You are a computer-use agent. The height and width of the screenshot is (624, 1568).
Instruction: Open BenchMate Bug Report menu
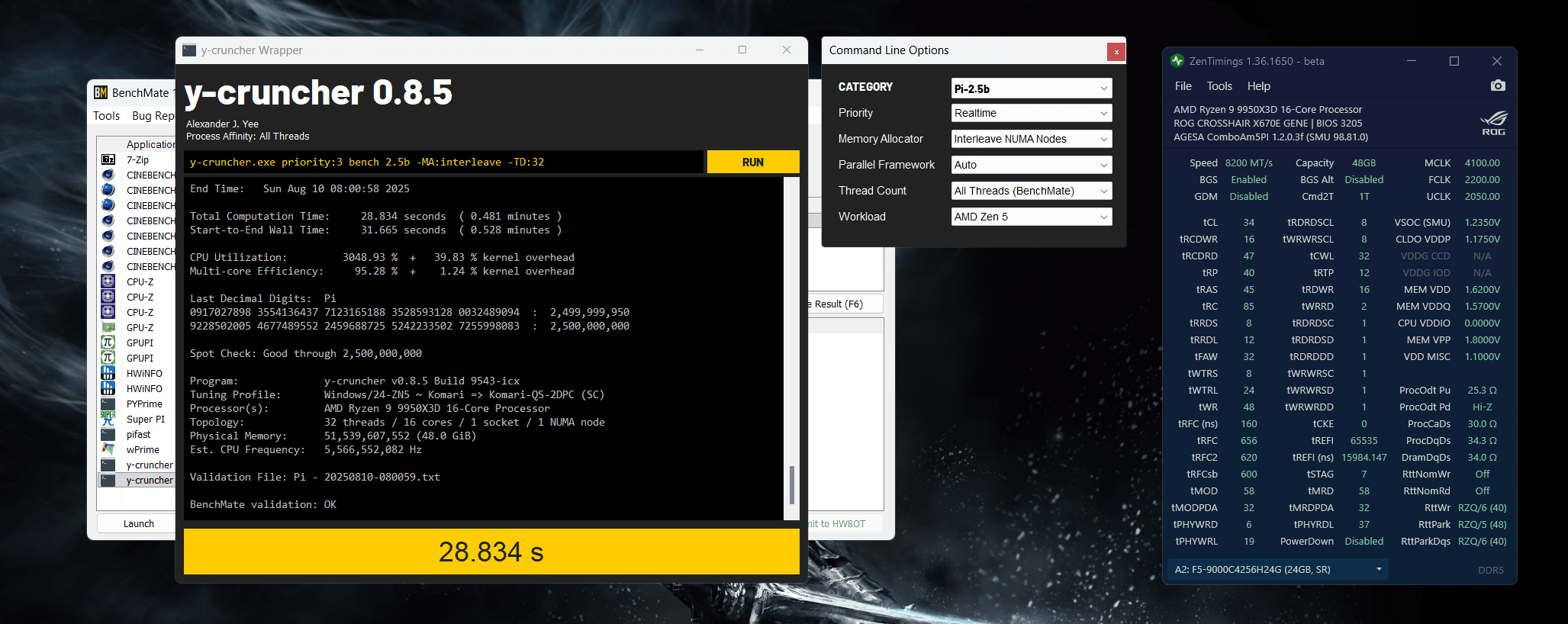(x=153, y=116)
